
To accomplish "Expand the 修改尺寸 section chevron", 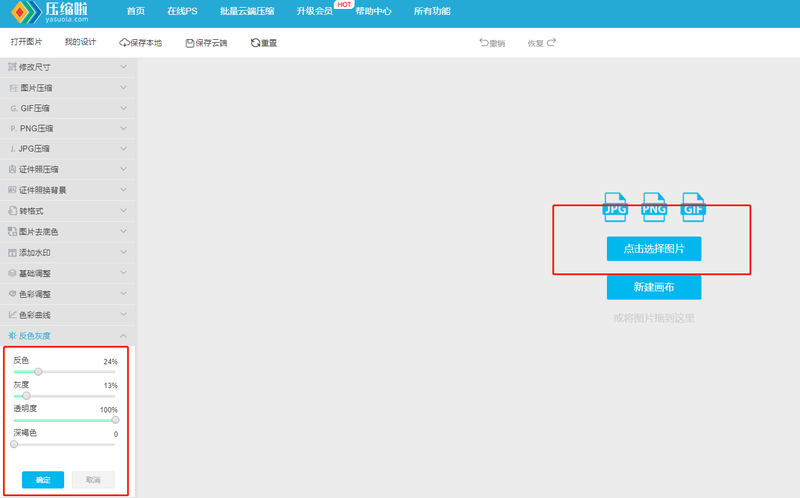I will coord(123,67).
